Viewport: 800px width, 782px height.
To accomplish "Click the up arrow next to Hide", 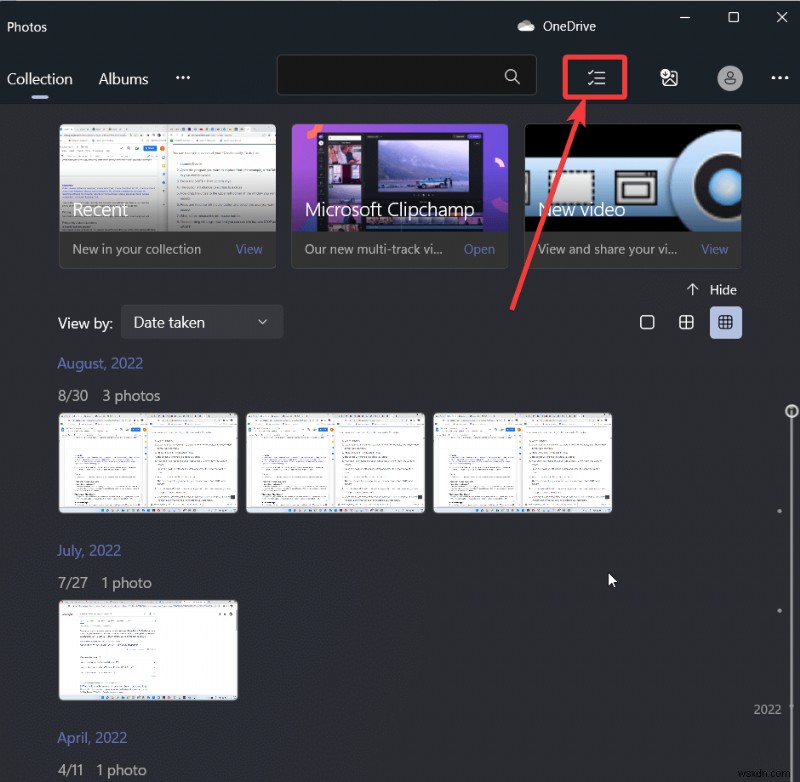I will 694,289.
